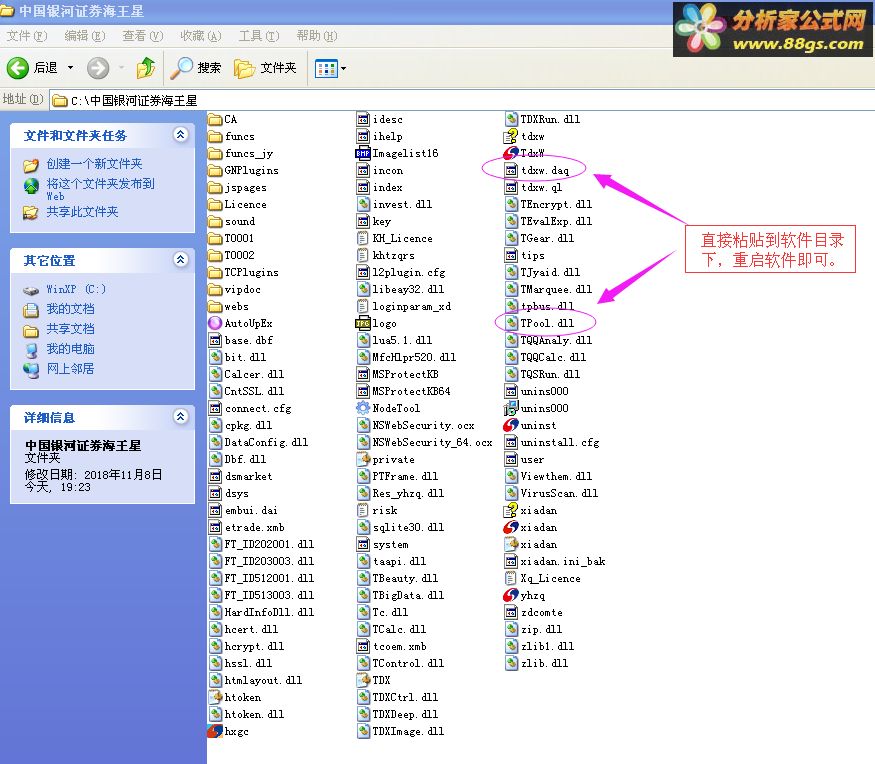This screenshot has height=764, width=875.
Task: Select the base.dbf file icon
Action: click(x=215, y=340)
